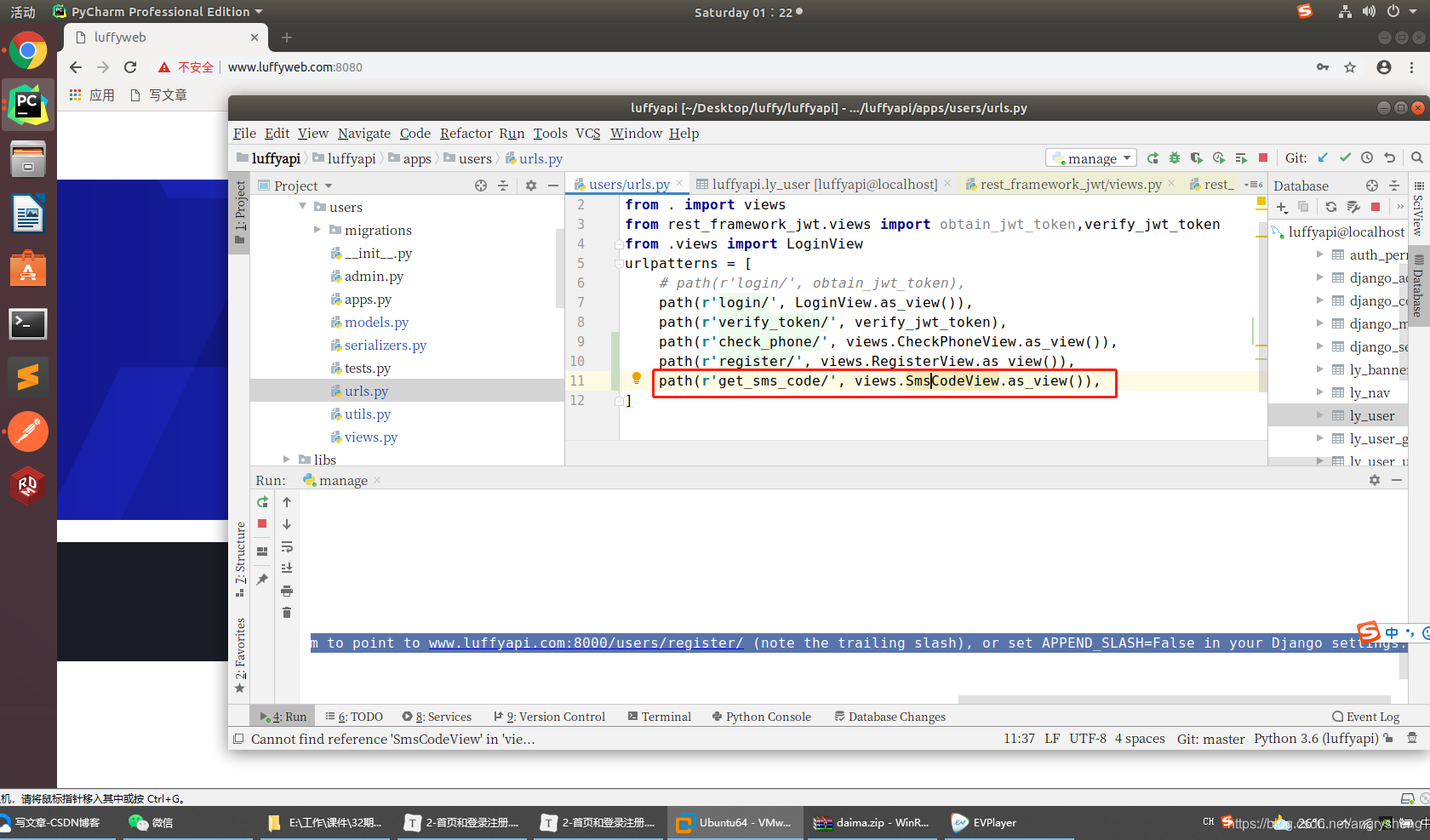This screenshot has width=1430, height=840.
Task: Collapse all in the Project panel
Action: point(503,186)
